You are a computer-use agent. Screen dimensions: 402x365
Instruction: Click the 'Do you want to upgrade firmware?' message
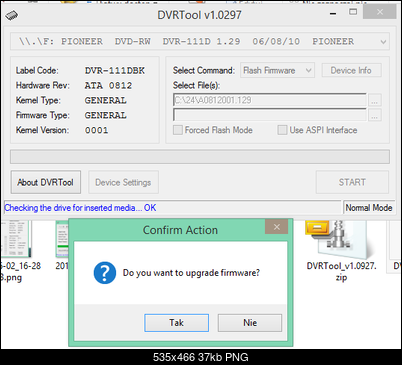pos(191,273)
